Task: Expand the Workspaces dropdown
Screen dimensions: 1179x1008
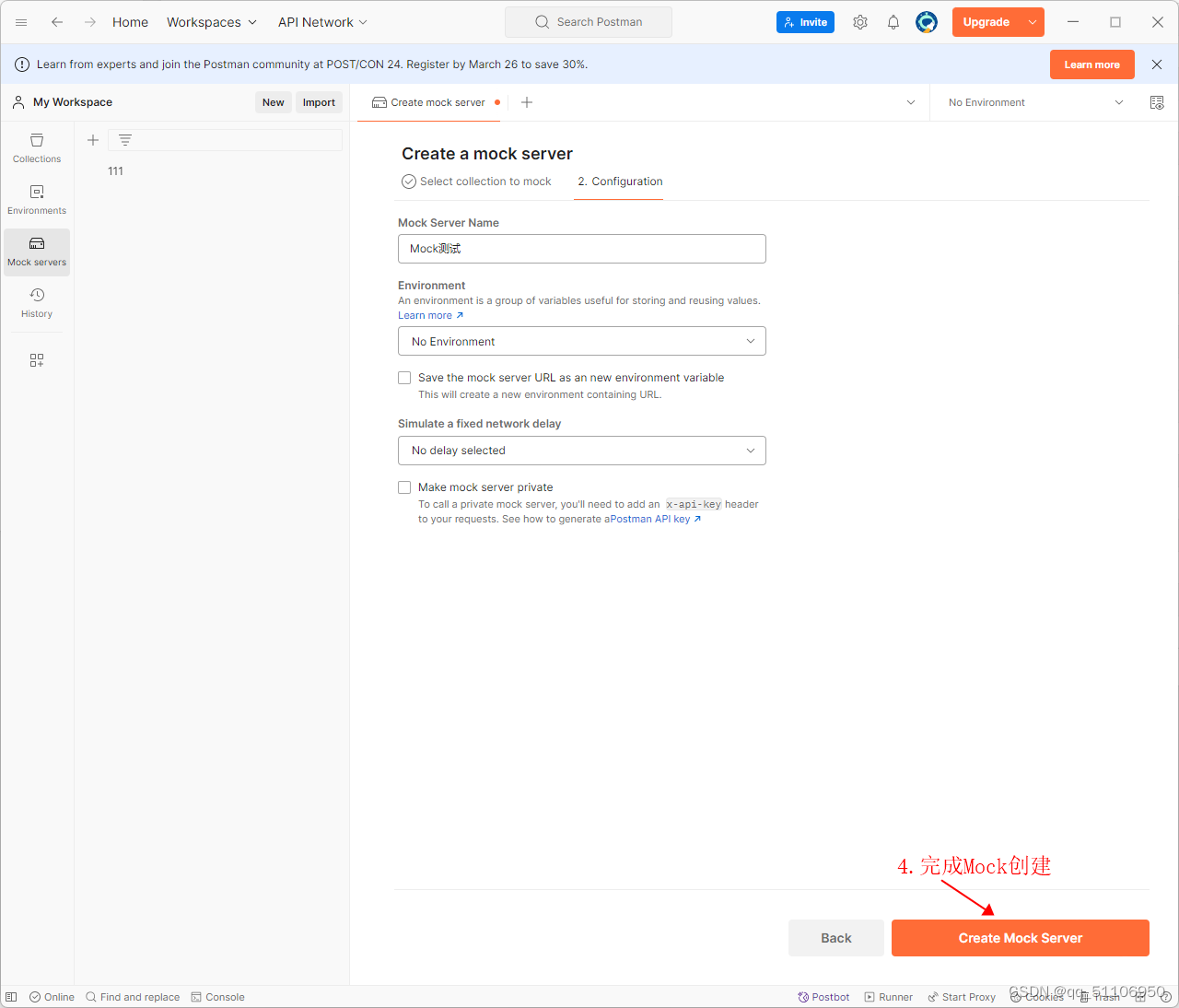Action: point(212,22)
